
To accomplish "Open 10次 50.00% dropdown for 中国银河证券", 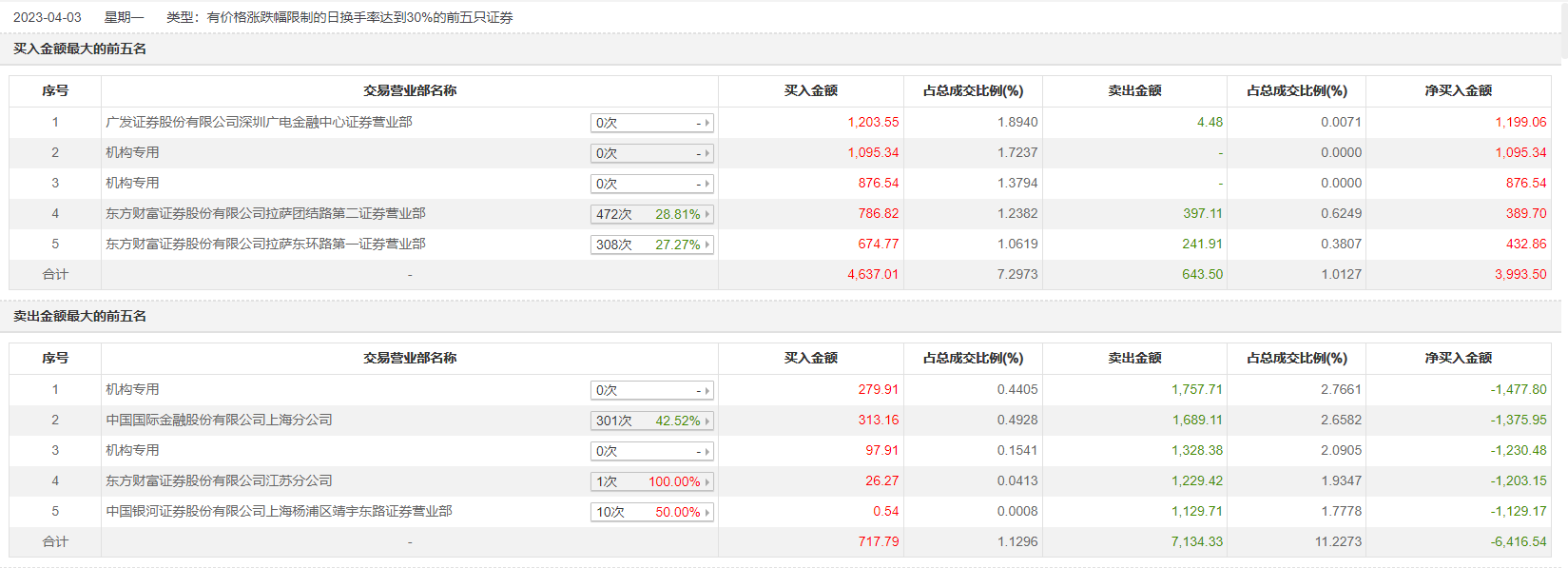I will pyautogui.click(x=651, y=512).
